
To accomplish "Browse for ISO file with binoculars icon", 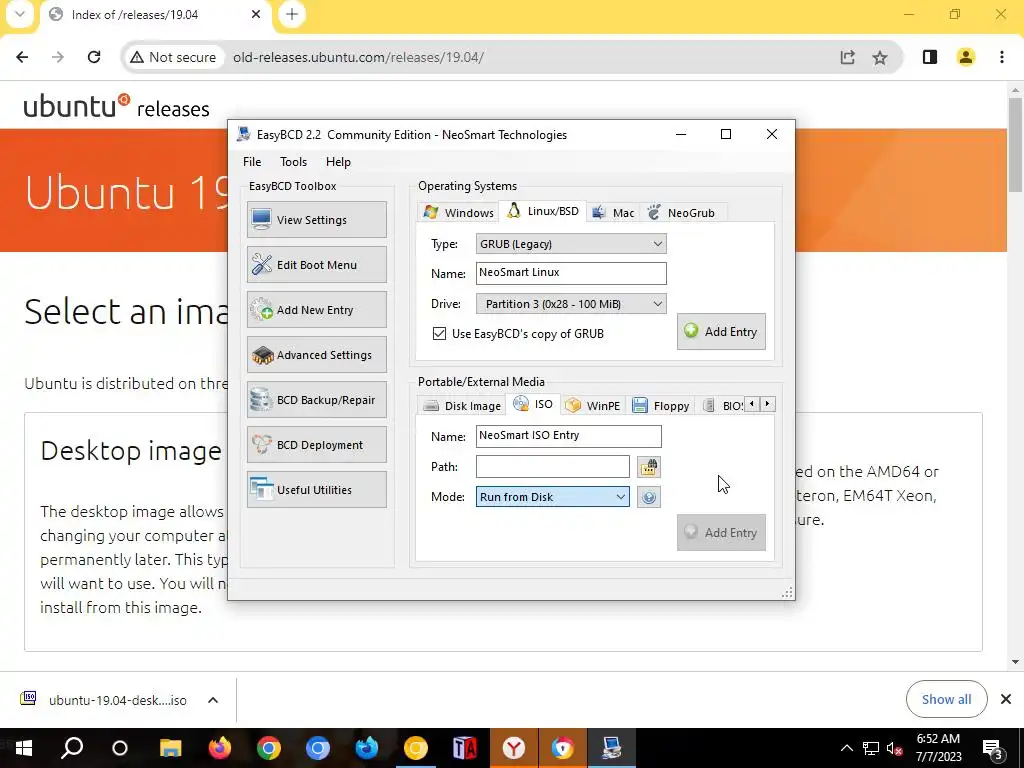I will [x=648, y=467].
